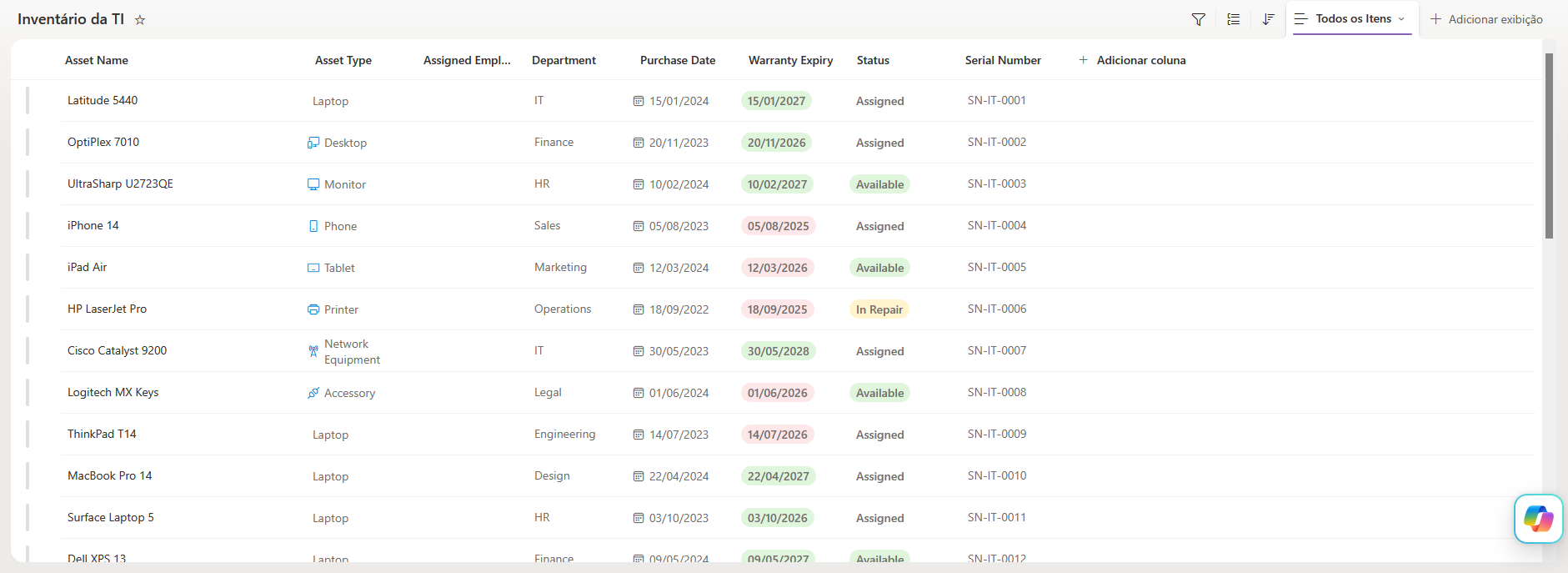Screen dimensions: 1568x573
Task: Click calendar icon beside 15/01/2024
Action: (639, 101)
